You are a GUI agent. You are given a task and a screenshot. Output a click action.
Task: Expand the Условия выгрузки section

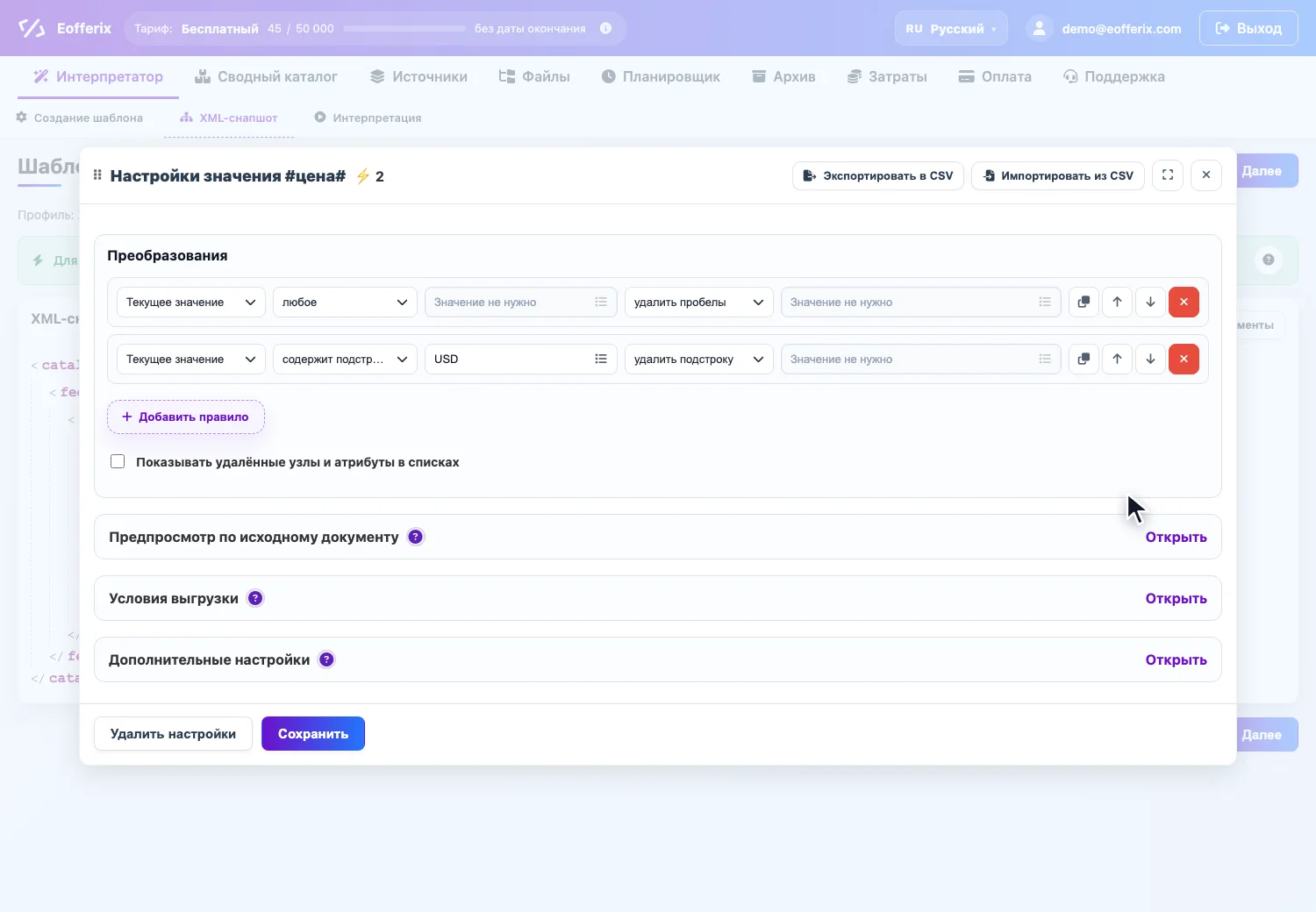click(x=1176, y=598)
